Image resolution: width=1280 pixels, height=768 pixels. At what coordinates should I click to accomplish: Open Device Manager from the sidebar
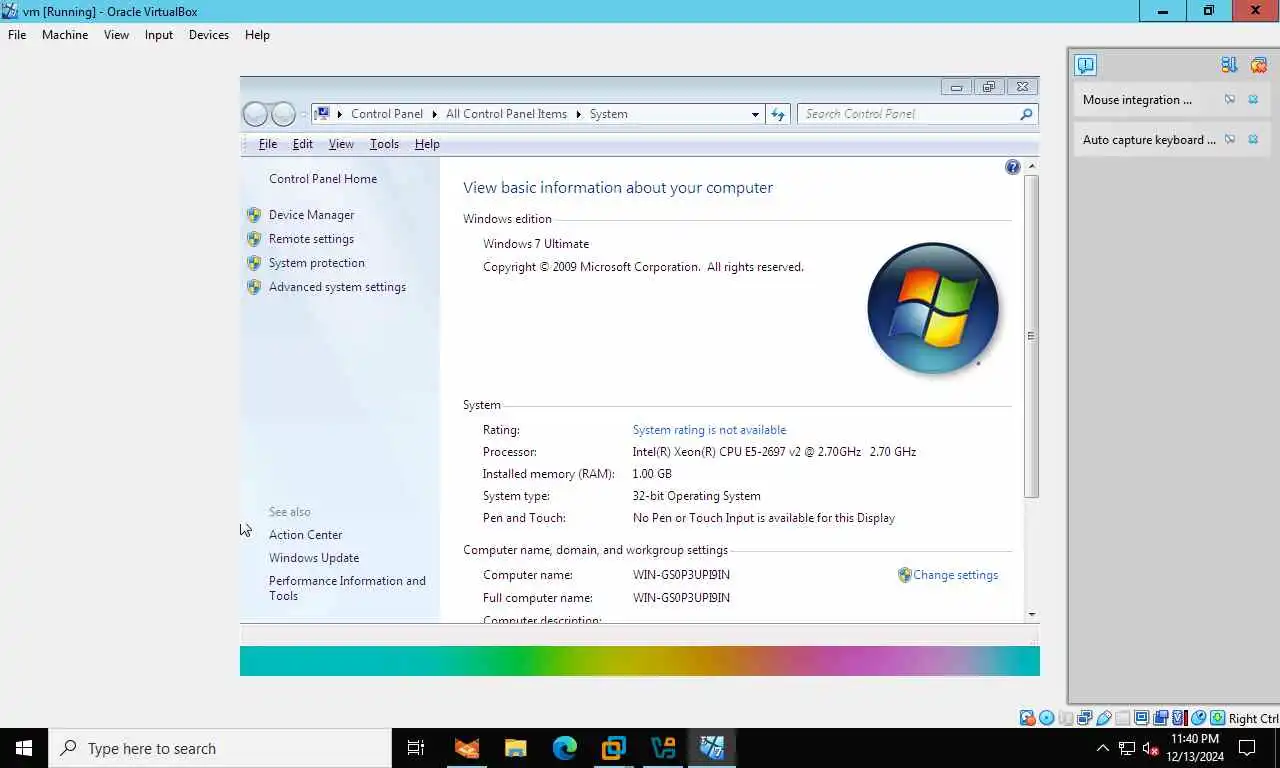(311, 215)
